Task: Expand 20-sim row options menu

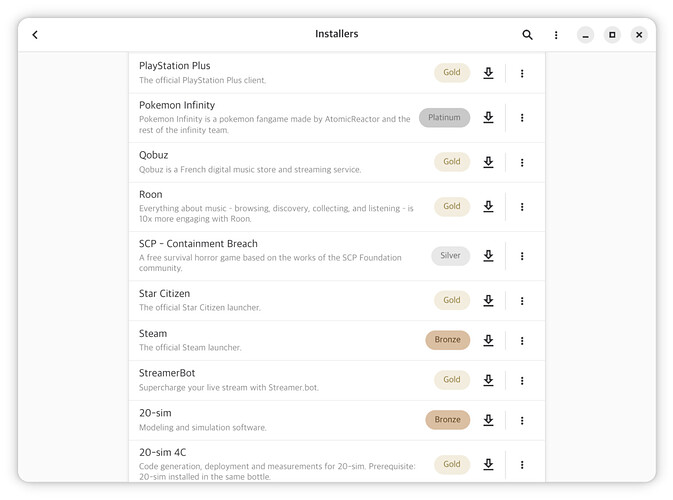Action: [522, 420]
